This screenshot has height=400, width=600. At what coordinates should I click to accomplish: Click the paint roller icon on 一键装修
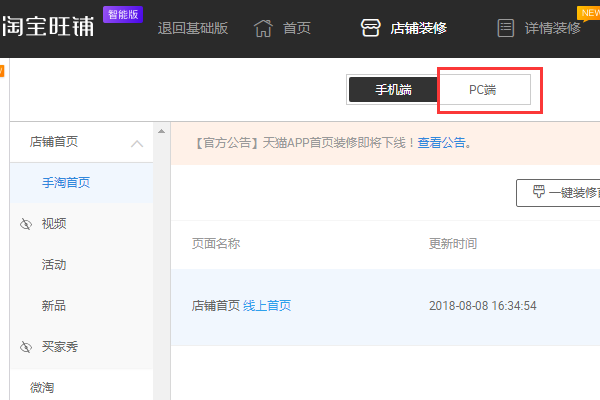click(538, 192)
